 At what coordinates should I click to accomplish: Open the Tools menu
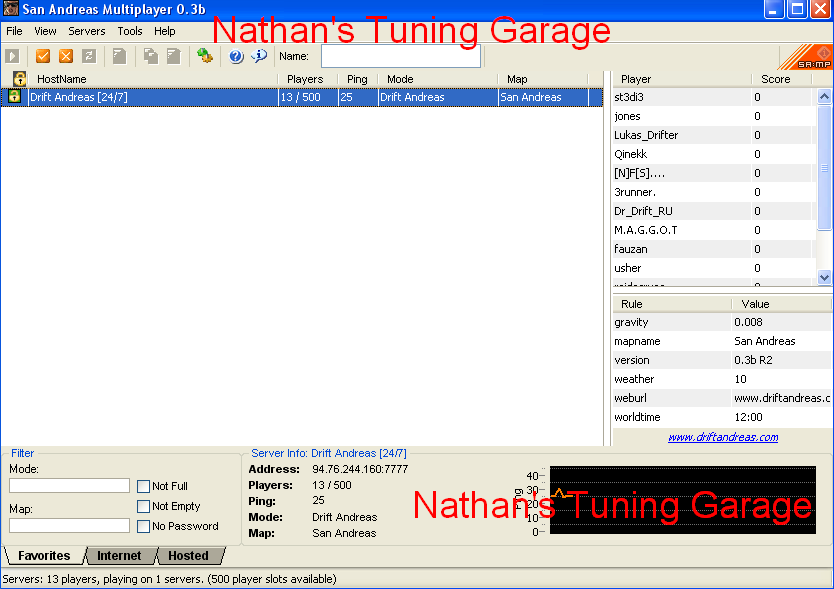(130, 31)
